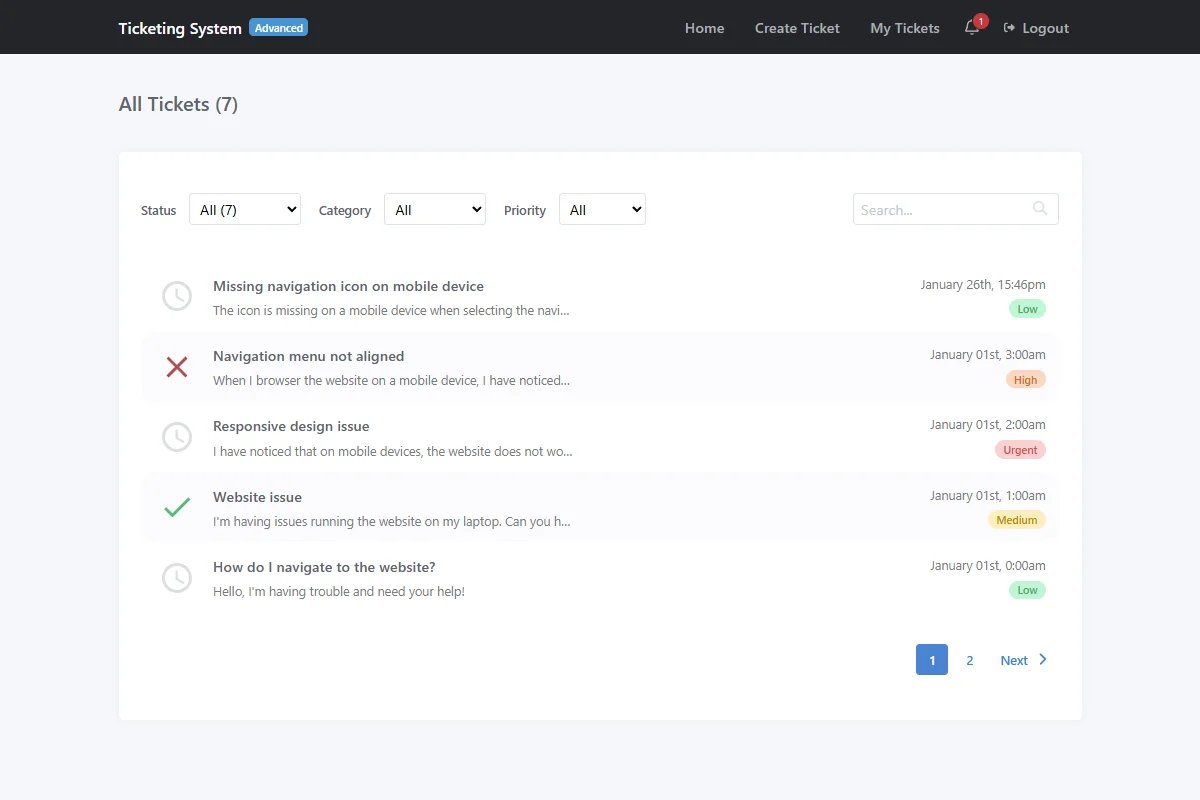The width and height of the screenshot is (1200, 800).
Task: Click description 'Hello, I'm having trouble'
Action: [339, 591]
